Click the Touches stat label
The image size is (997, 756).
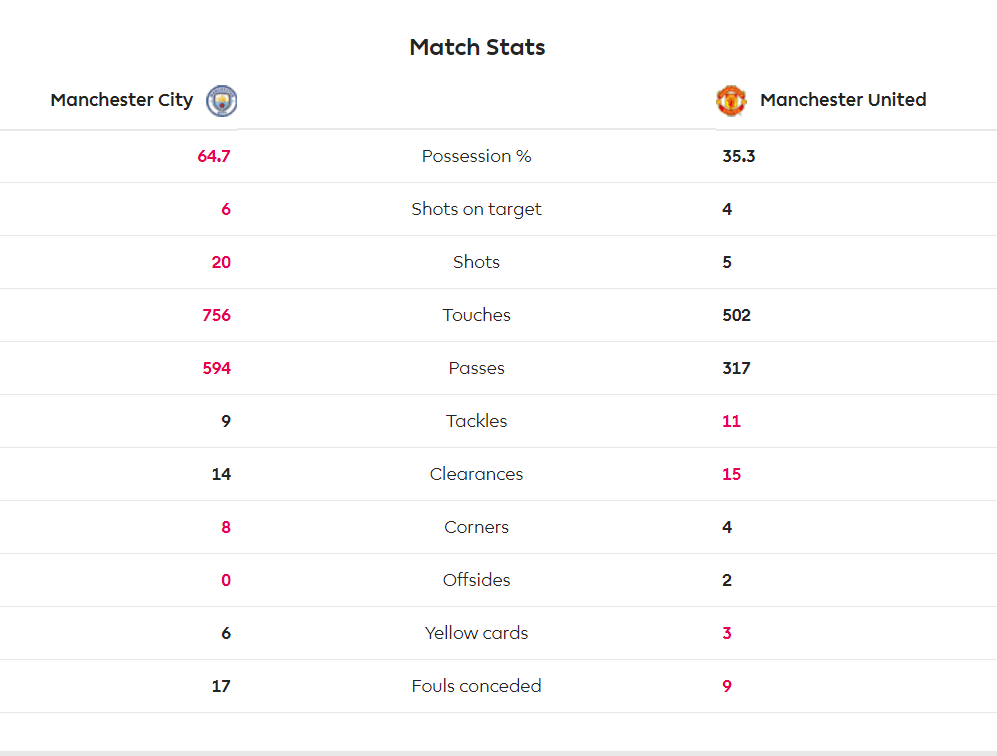click(x=476, y=315)
